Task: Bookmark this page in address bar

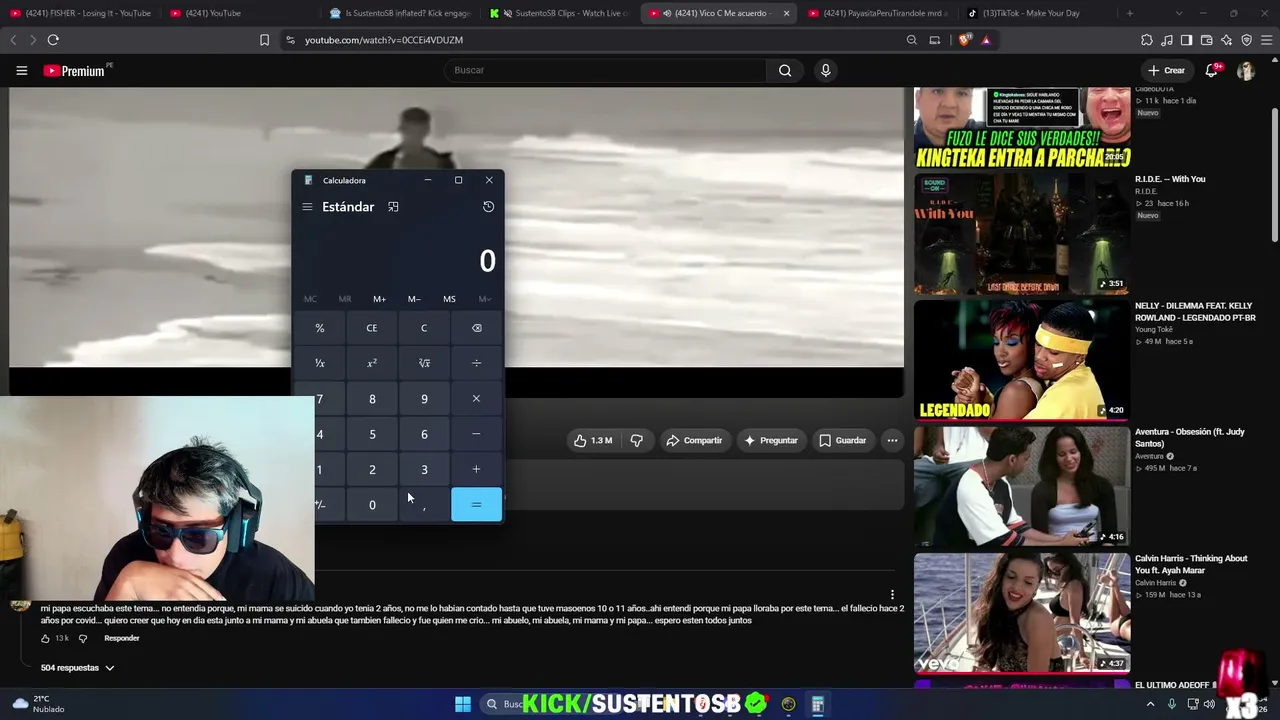Action: point(264,40)
